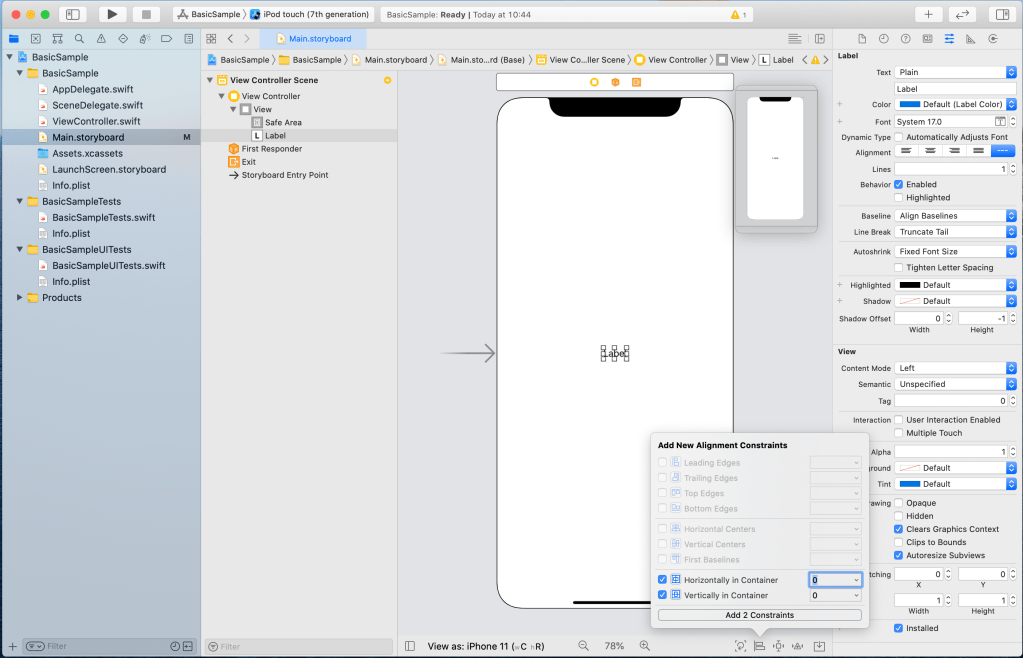Click the Run (play) button in toolbar
Image resolution: width=1023 pixels, height=658 pixels.
tap(112, 14)
